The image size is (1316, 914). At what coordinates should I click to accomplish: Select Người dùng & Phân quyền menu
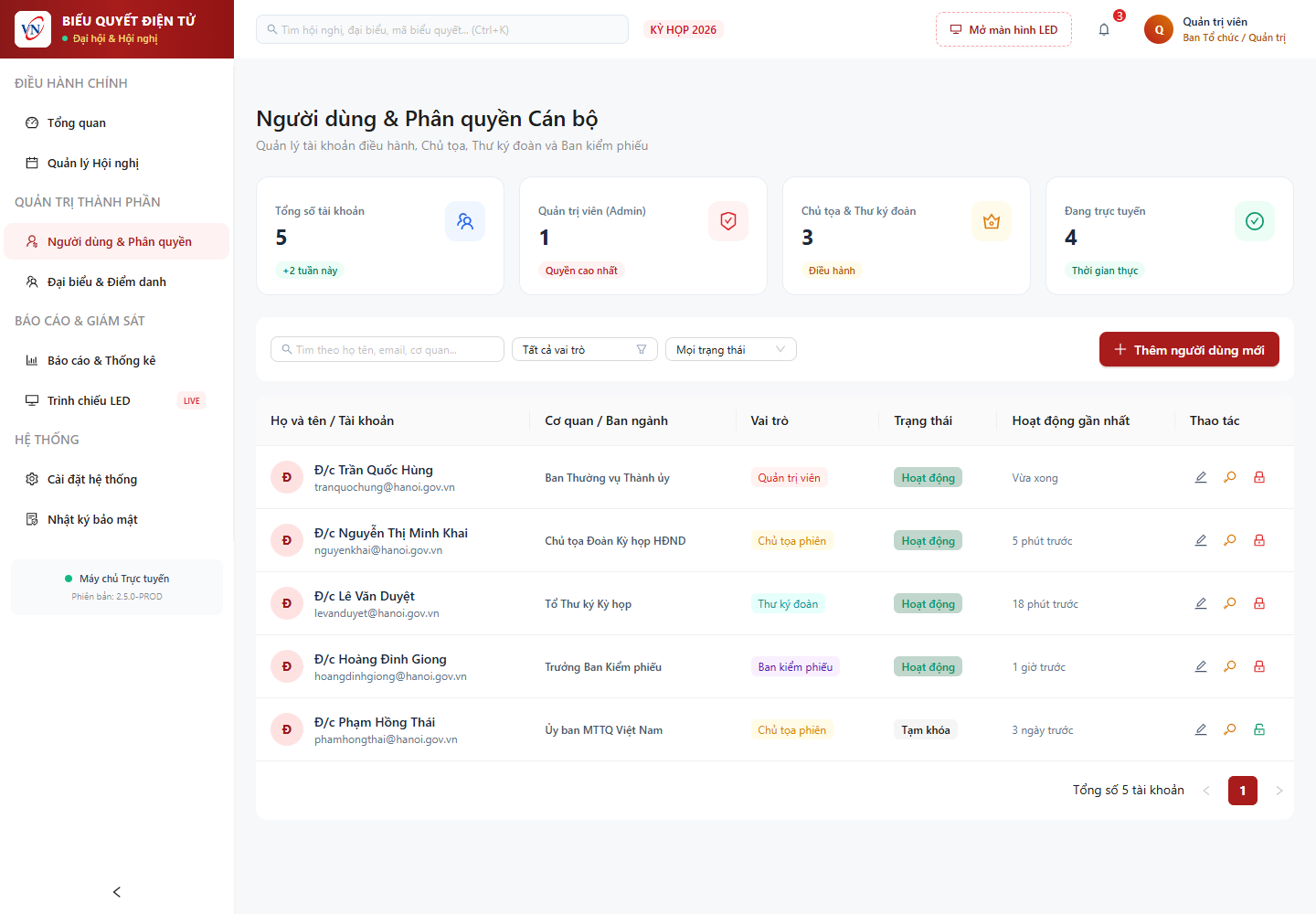(x=117, y=241)
